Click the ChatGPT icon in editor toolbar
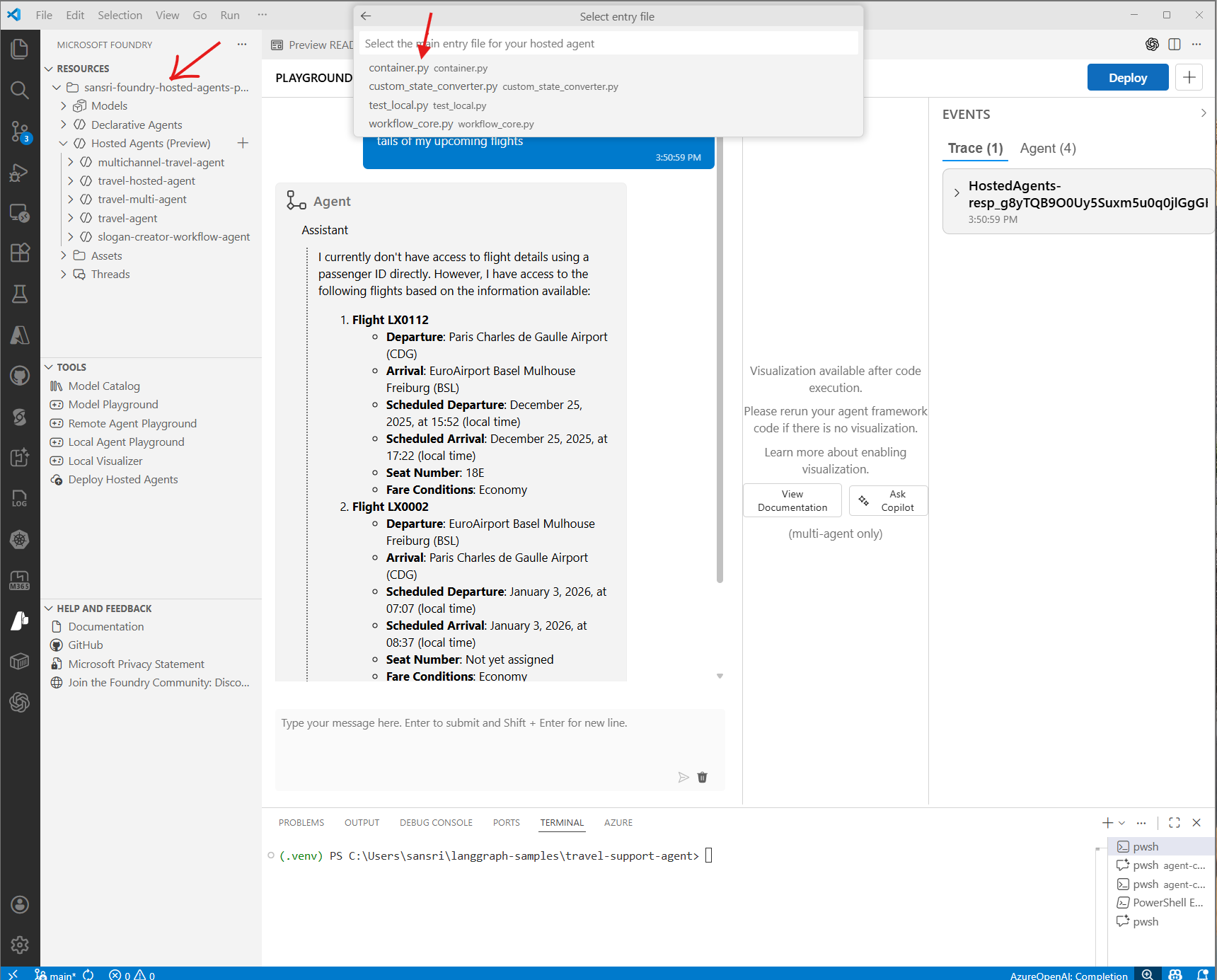 1152,44
